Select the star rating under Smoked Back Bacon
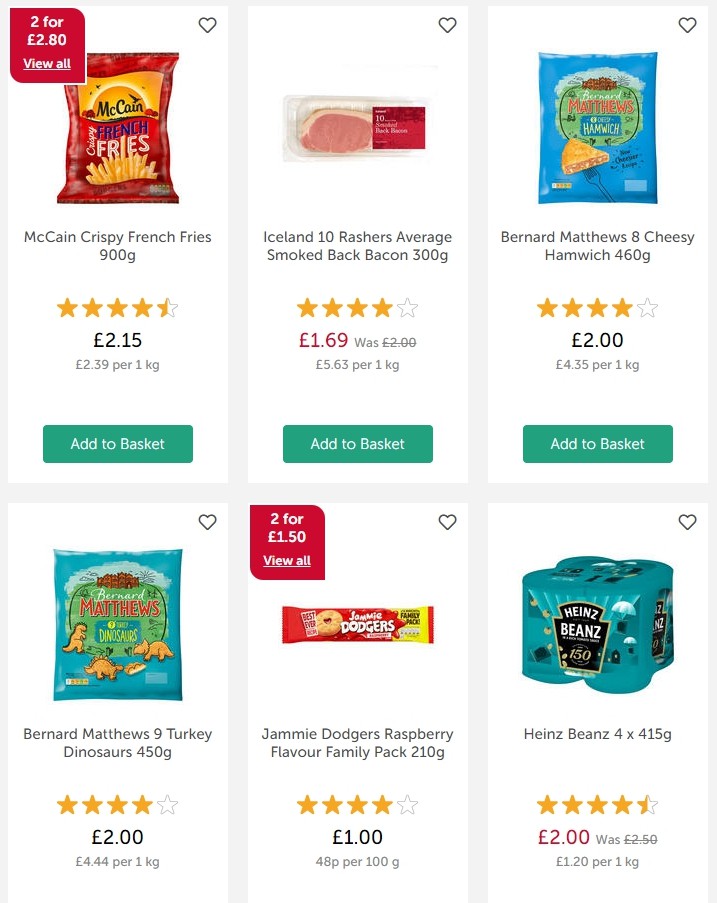This screenshot has width=717, height=903. [358, 308]
